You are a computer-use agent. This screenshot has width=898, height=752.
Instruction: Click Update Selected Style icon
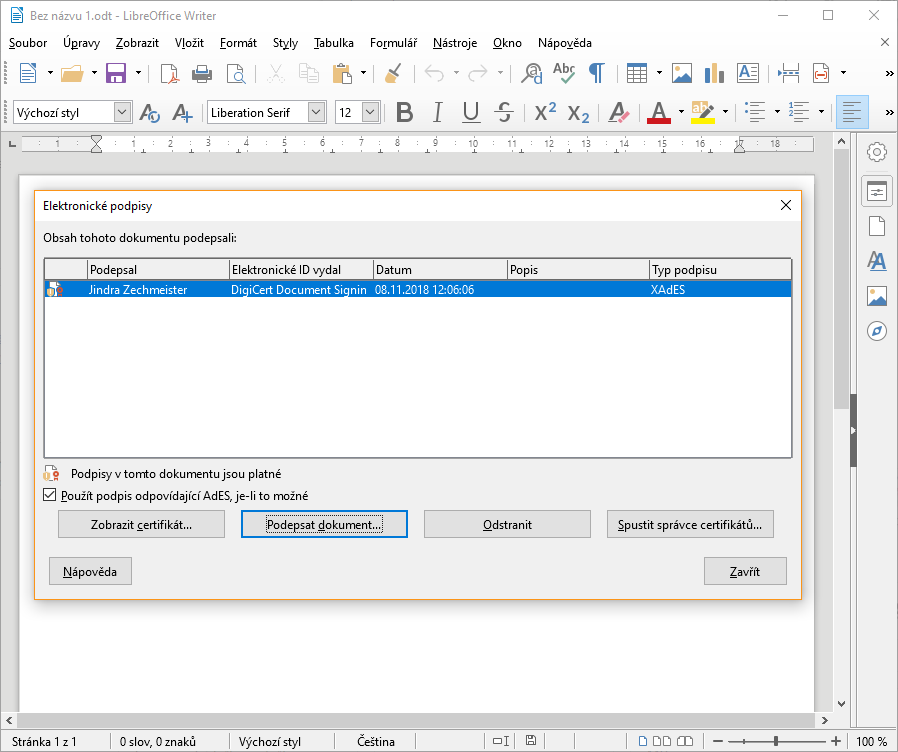click(x=149, y=112)
